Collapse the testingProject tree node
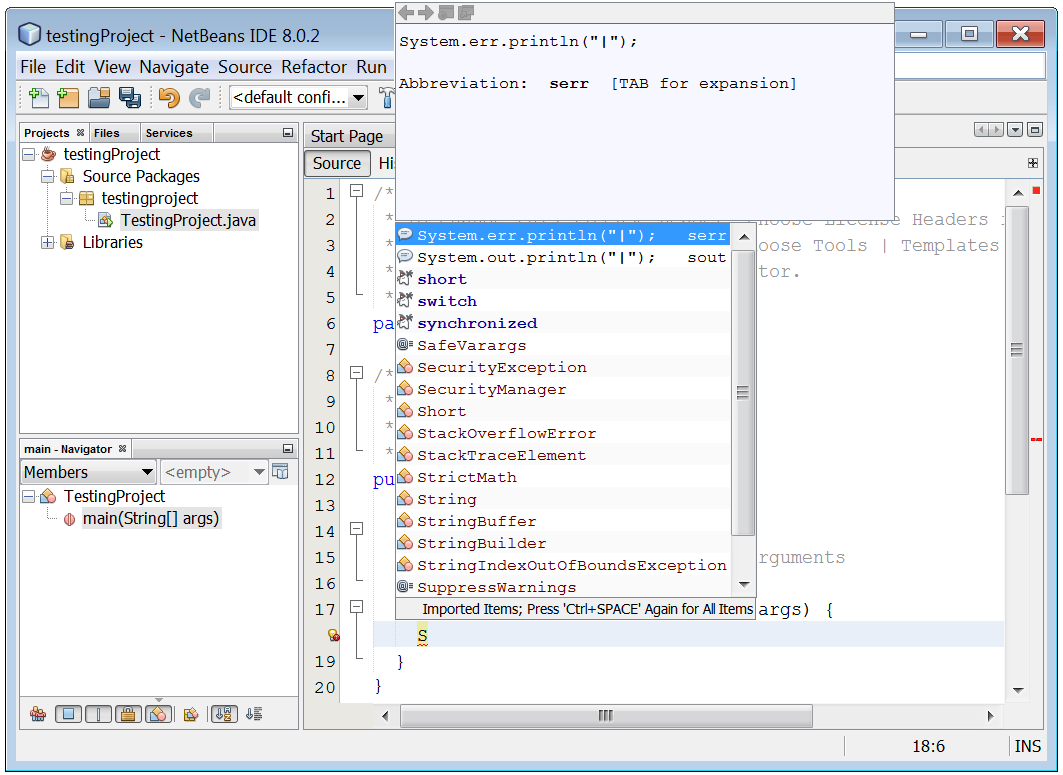 point(28,155)
